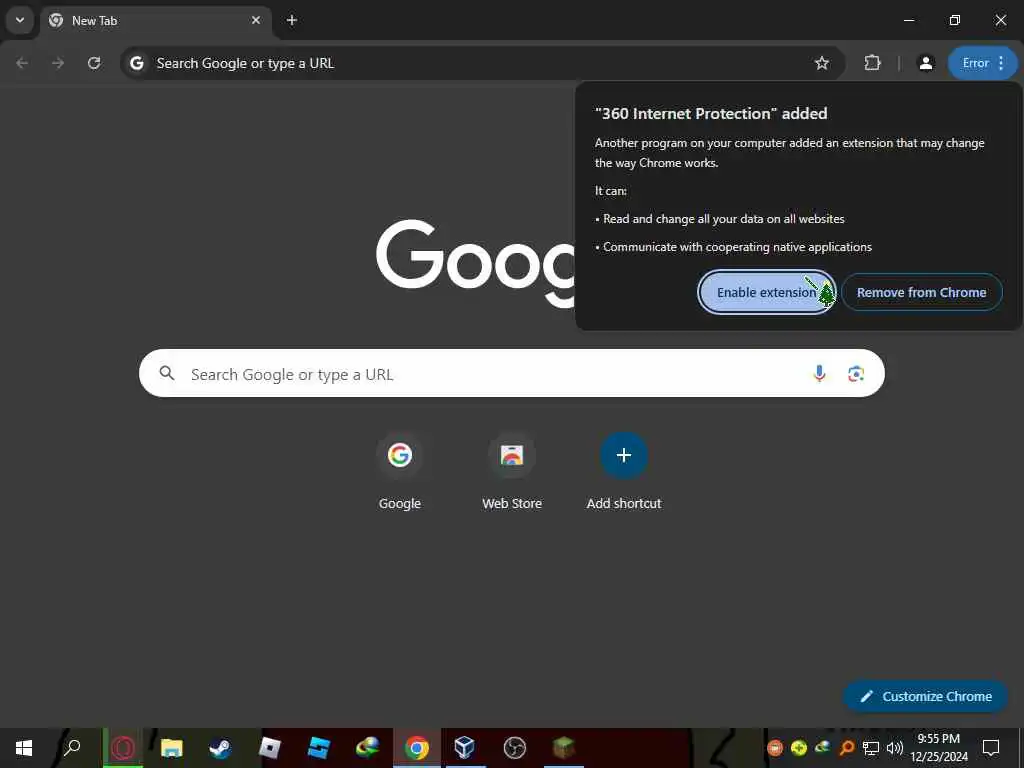Click 'Communicate with cooperating native applications' text
This screenshot has height=768, width=1024.
(x=737, y=247)
